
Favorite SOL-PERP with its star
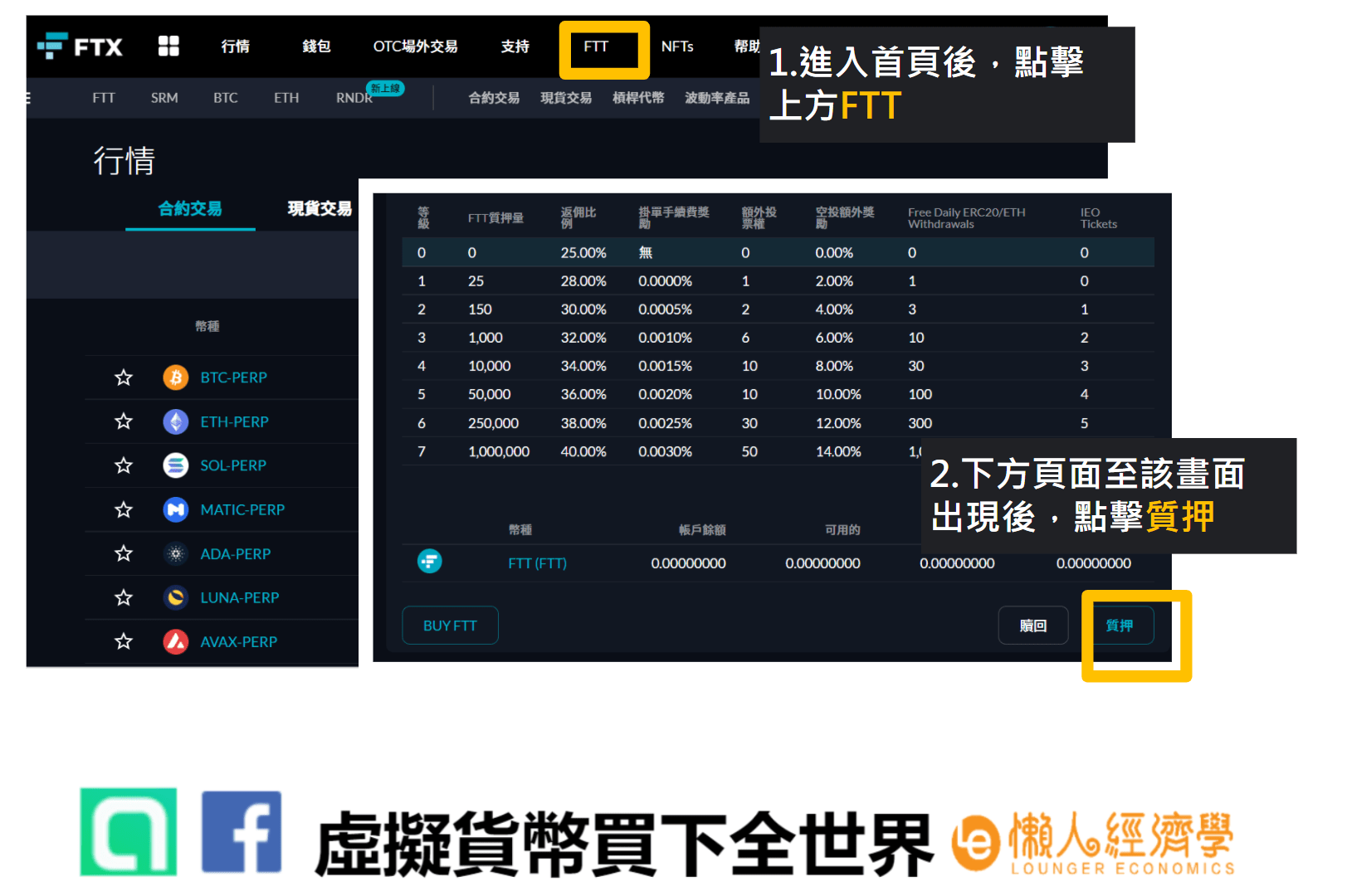click(x=124, y=466)
